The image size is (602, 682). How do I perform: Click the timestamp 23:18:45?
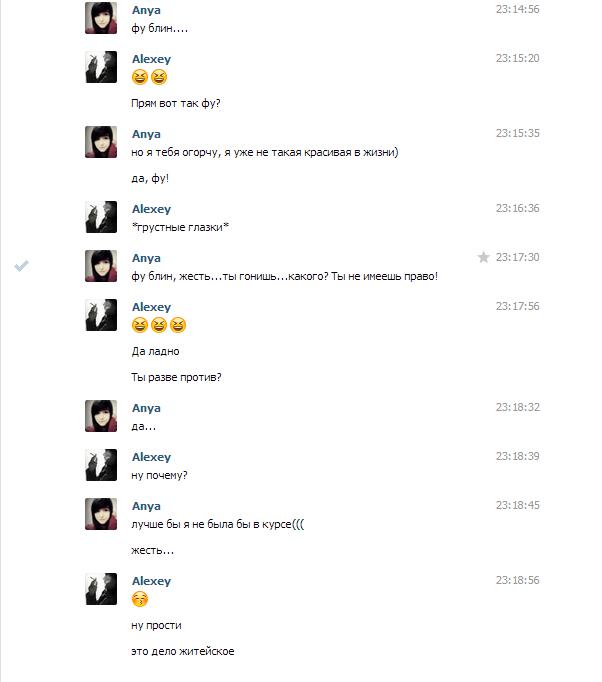pos(517,505)
